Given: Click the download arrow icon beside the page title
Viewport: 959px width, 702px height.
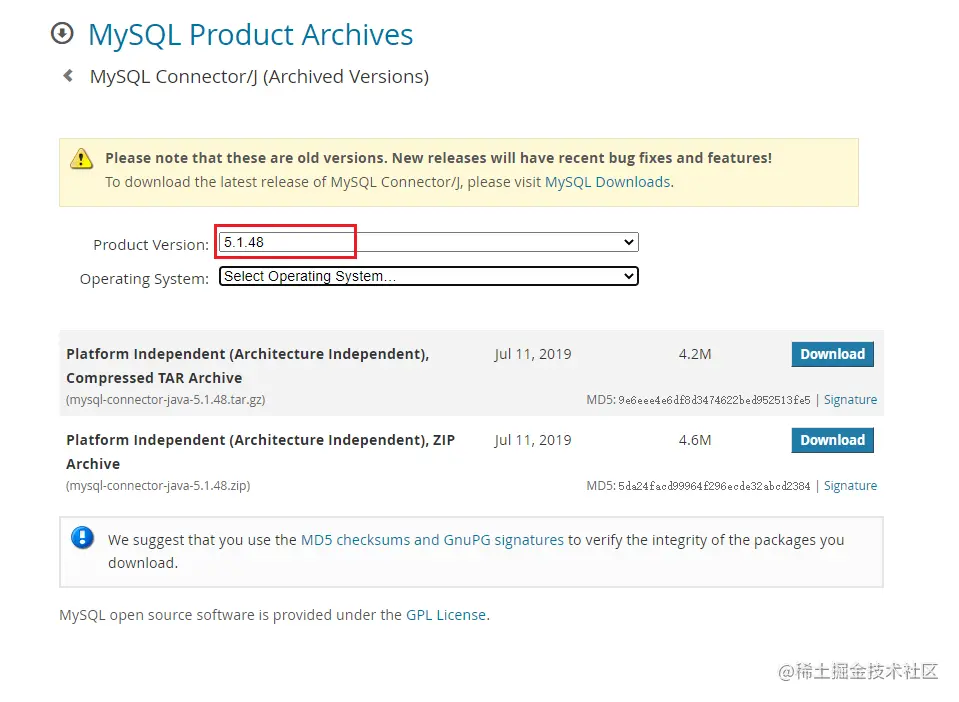Looking at the screenshot, I should 62,33.
